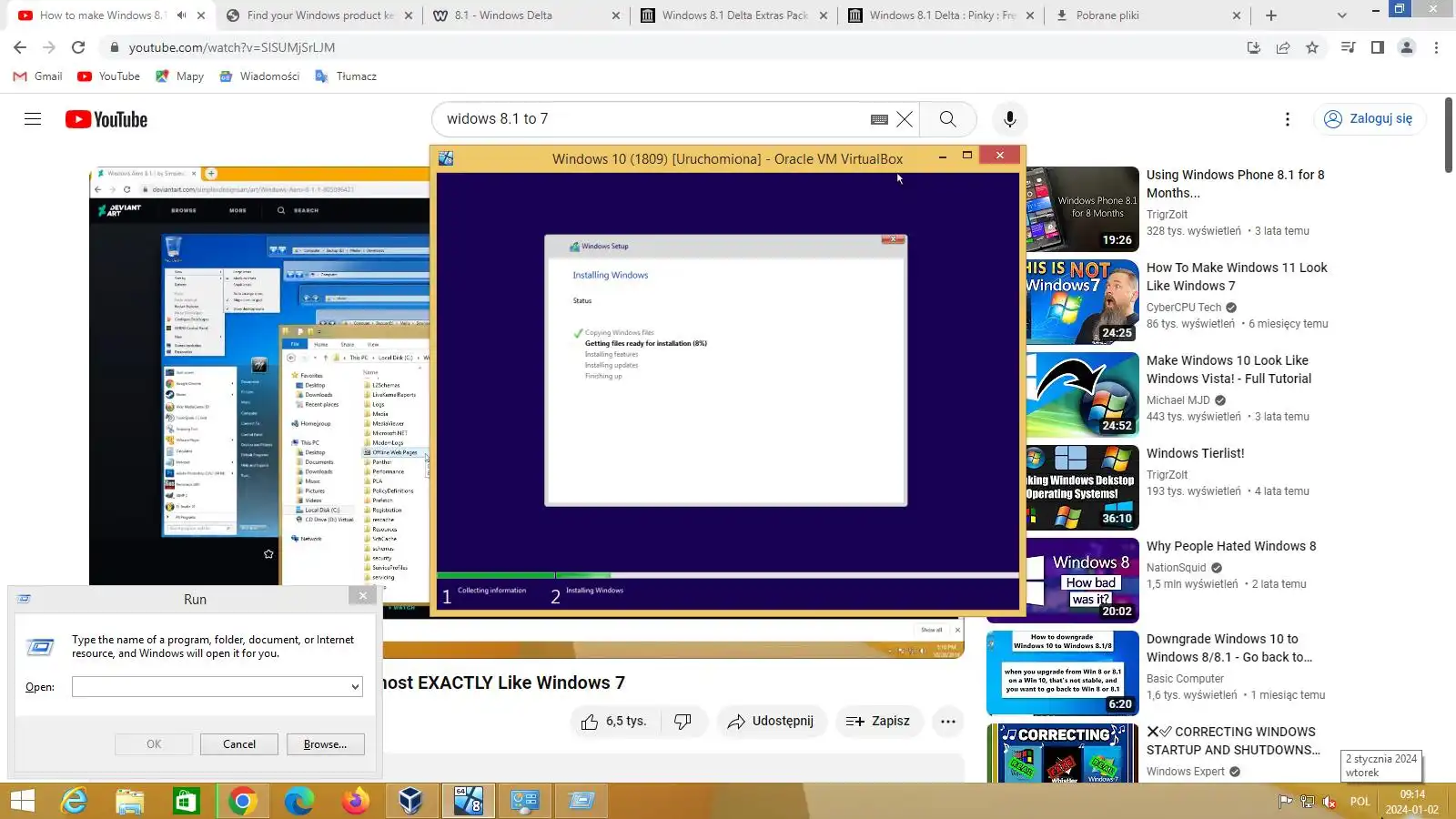The height and width of the screenshot is (819, 1456).
Task: Click the Zaloguj się sign-in button
Action: [1369, 119]
